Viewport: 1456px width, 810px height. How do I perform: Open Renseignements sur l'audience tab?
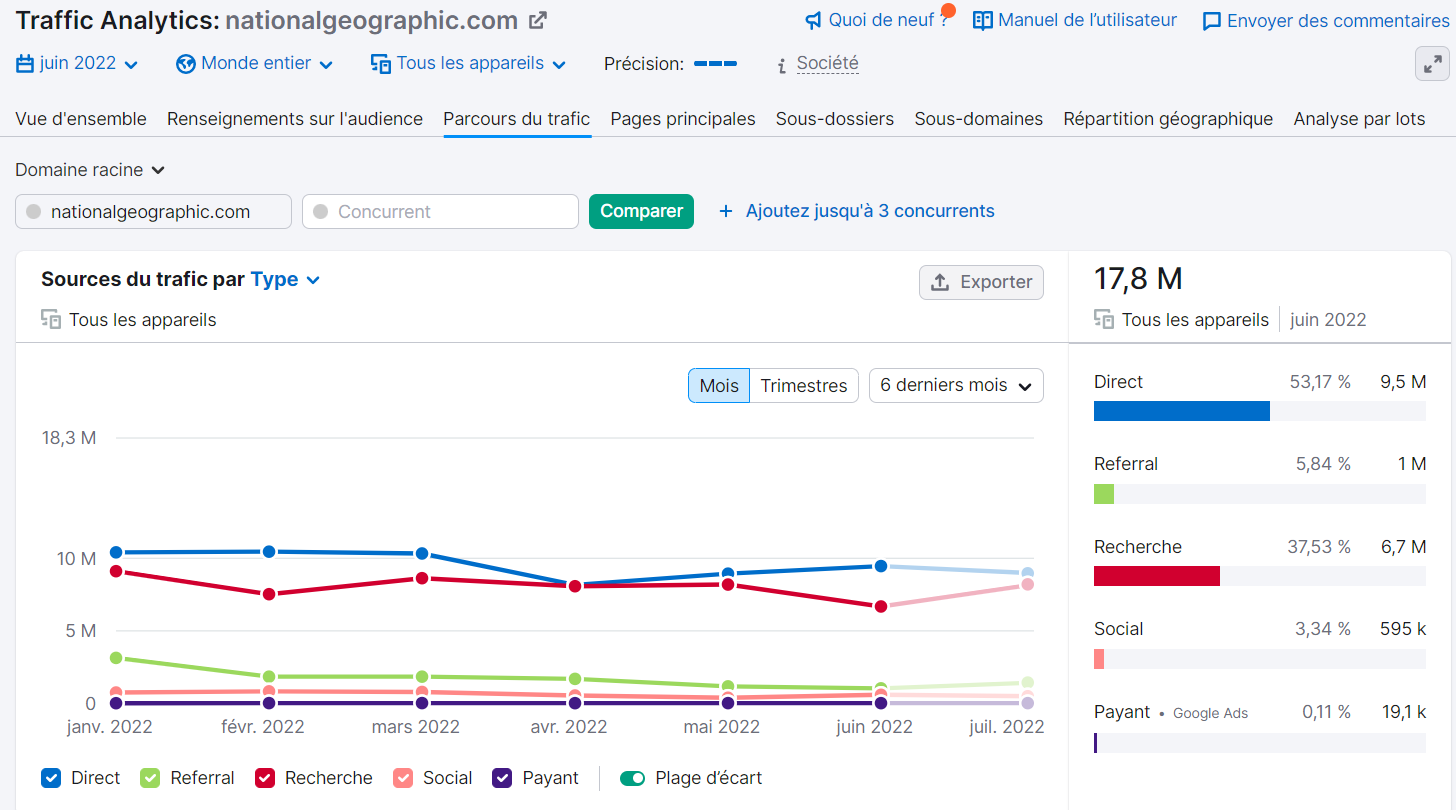295,119
